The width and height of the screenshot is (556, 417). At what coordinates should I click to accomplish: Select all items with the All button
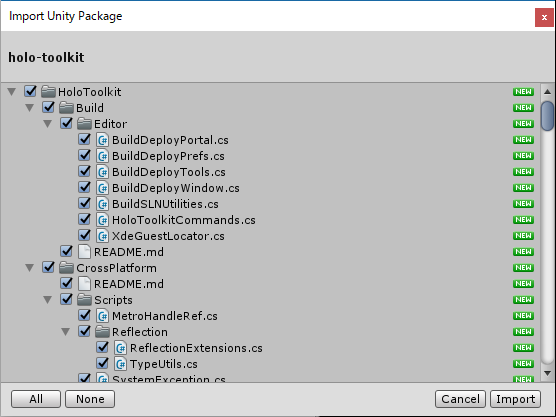tap(36, 399)
